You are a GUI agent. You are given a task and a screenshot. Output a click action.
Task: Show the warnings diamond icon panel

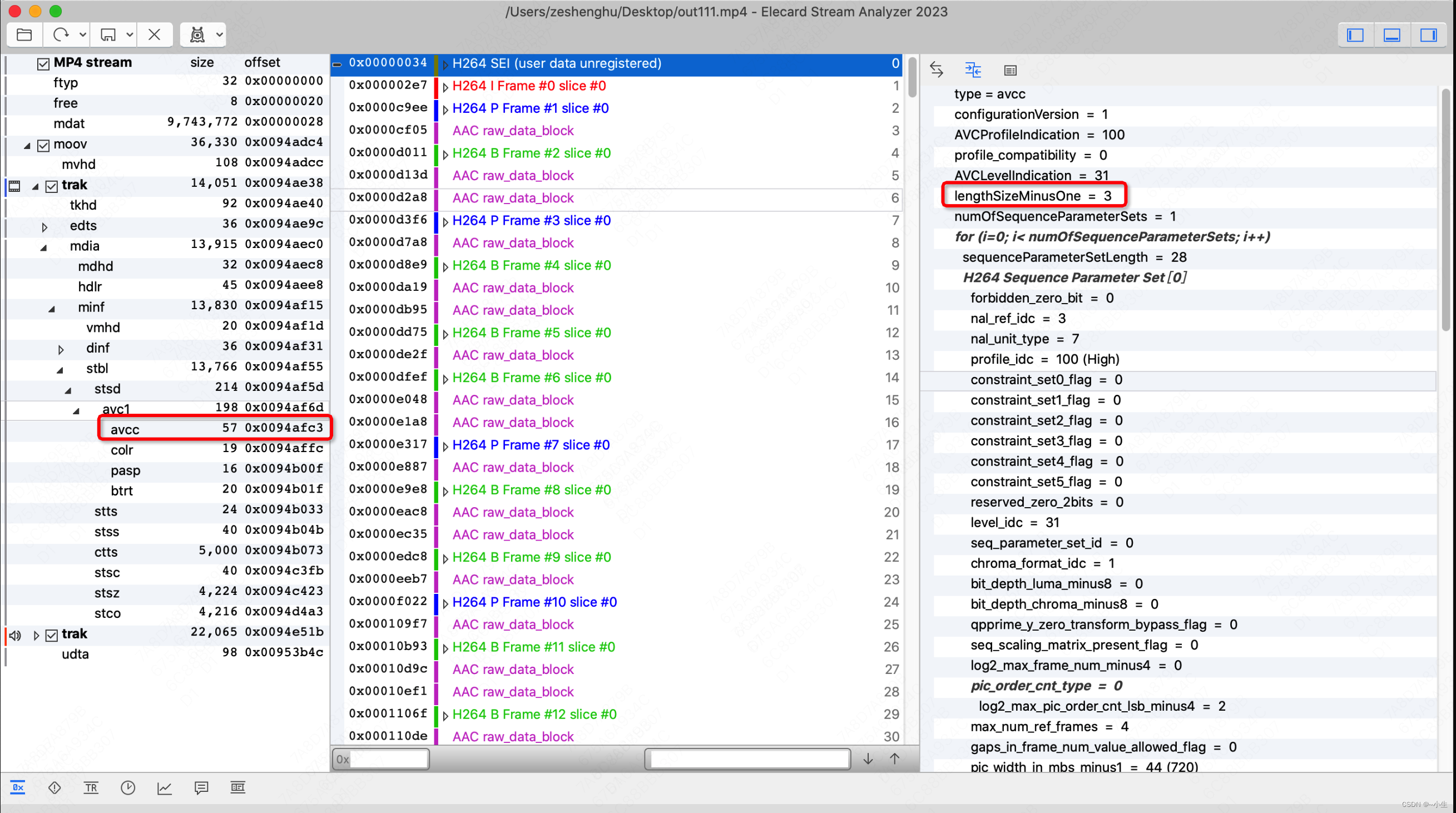pos(55,787)
